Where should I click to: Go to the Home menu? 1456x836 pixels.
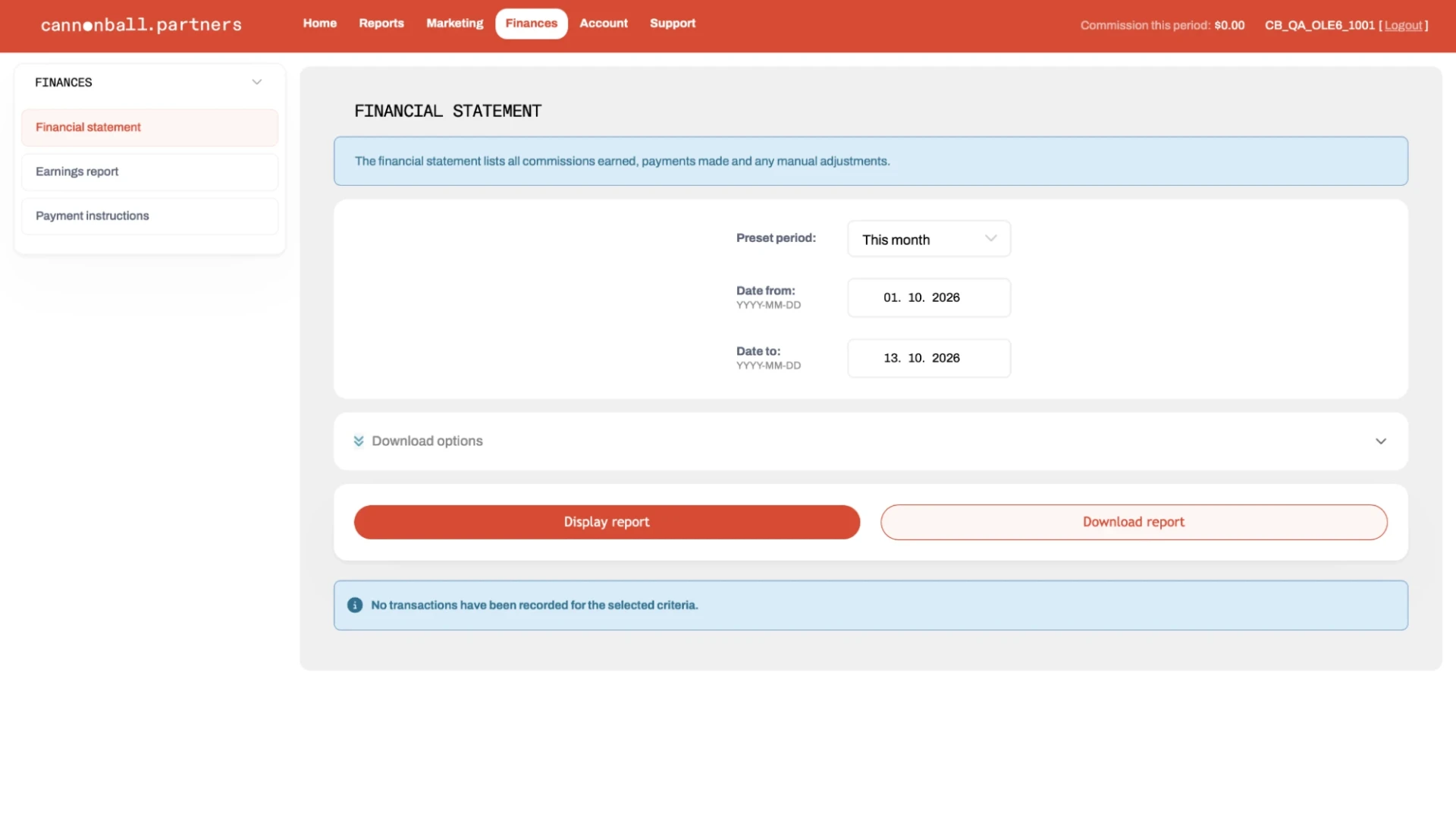[319, 24]
